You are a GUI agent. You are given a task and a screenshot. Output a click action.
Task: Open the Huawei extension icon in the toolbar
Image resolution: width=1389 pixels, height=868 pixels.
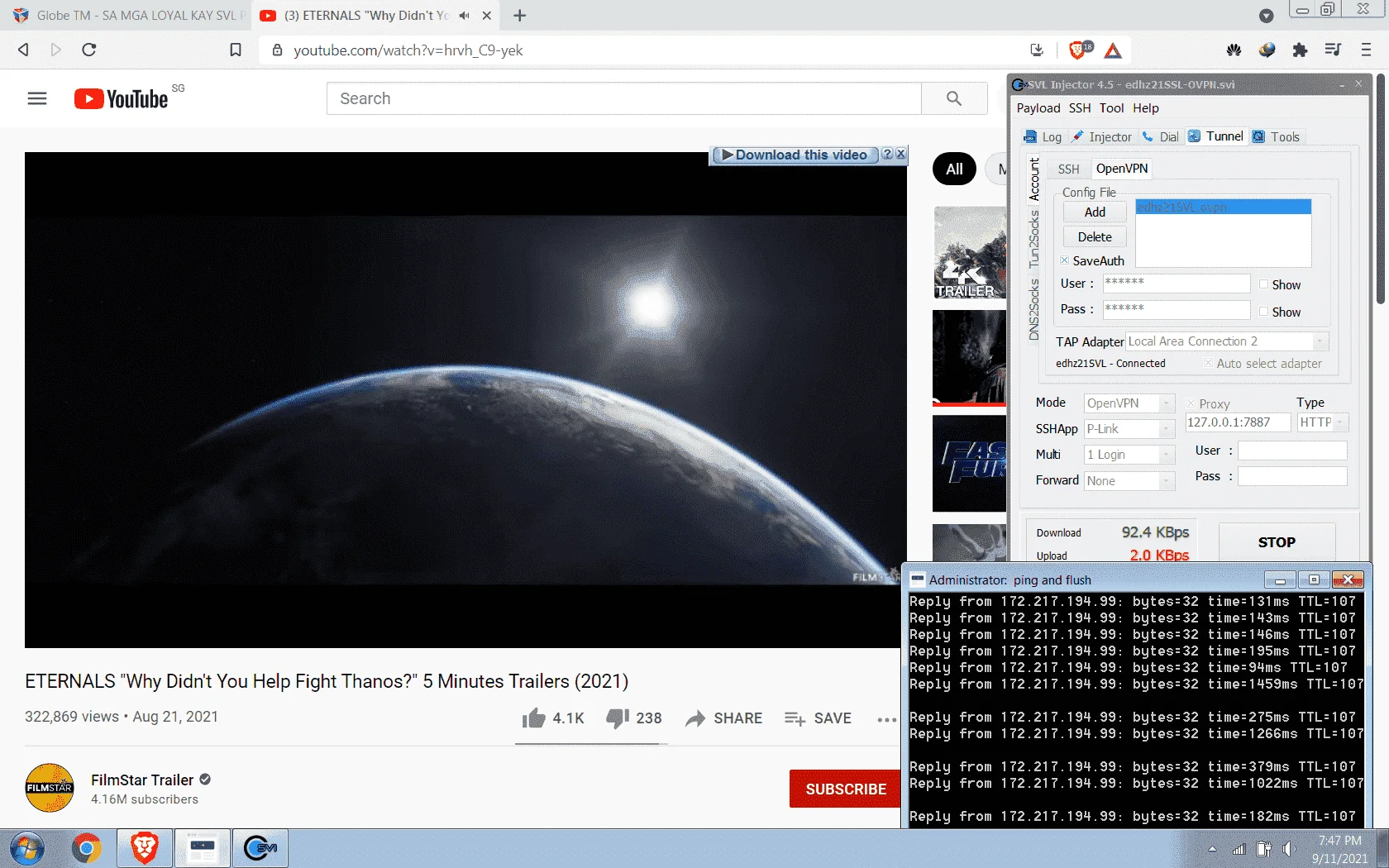tap(1234, 50)
